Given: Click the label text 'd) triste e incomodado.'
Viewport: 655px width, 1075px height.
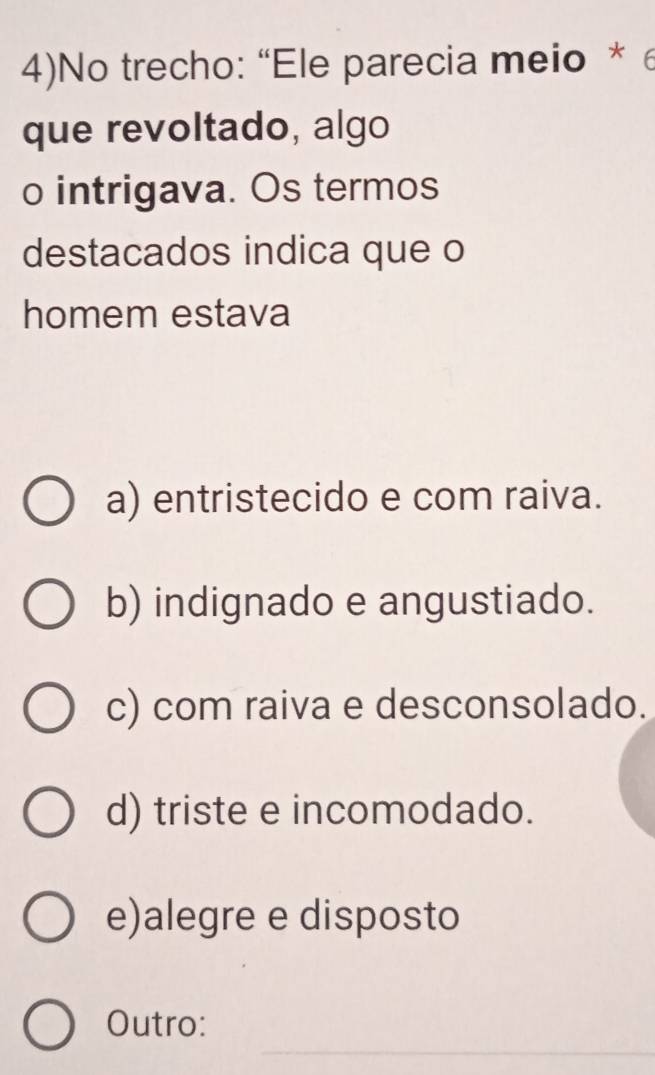Looking at the screenshot, I should pyautogui.click(x=315, y=812).
